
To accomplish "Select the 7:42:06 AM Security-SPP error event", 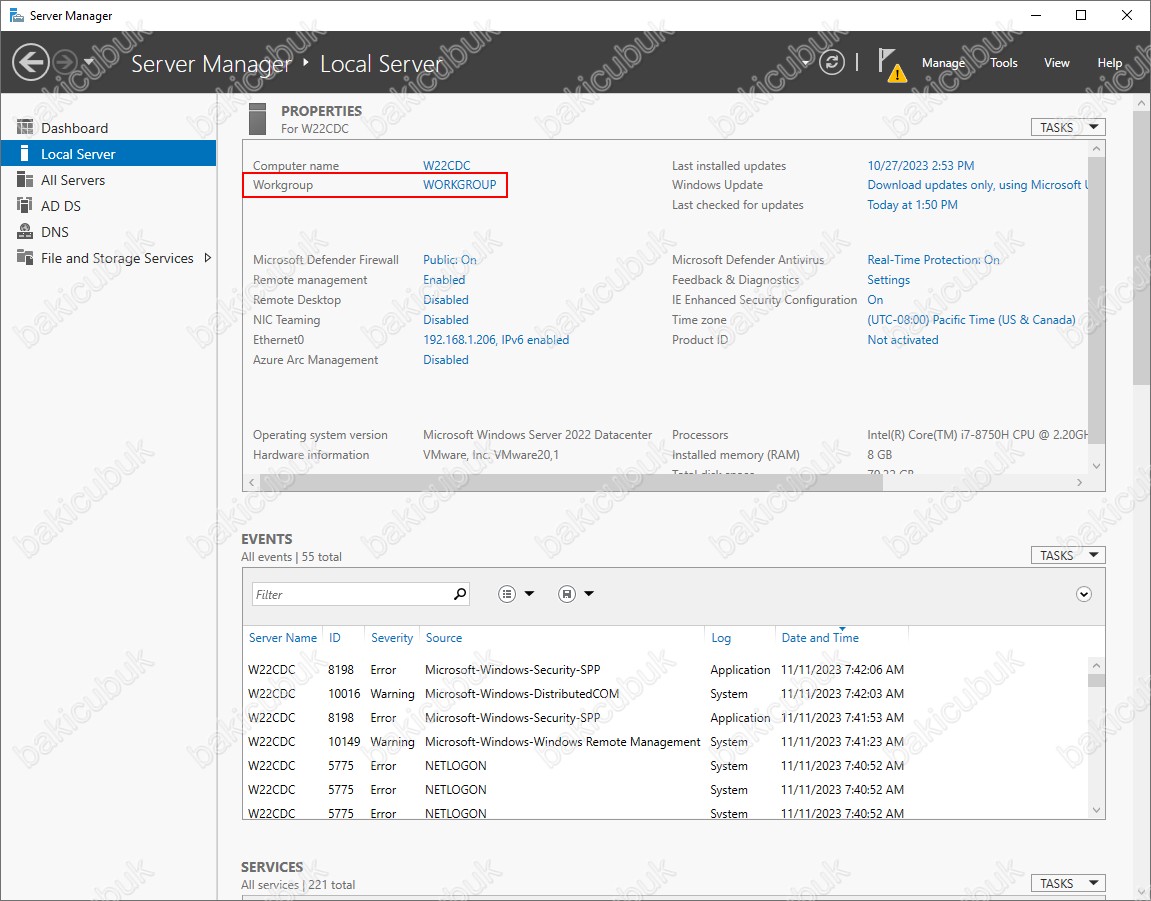I will (x=665, y=670).
